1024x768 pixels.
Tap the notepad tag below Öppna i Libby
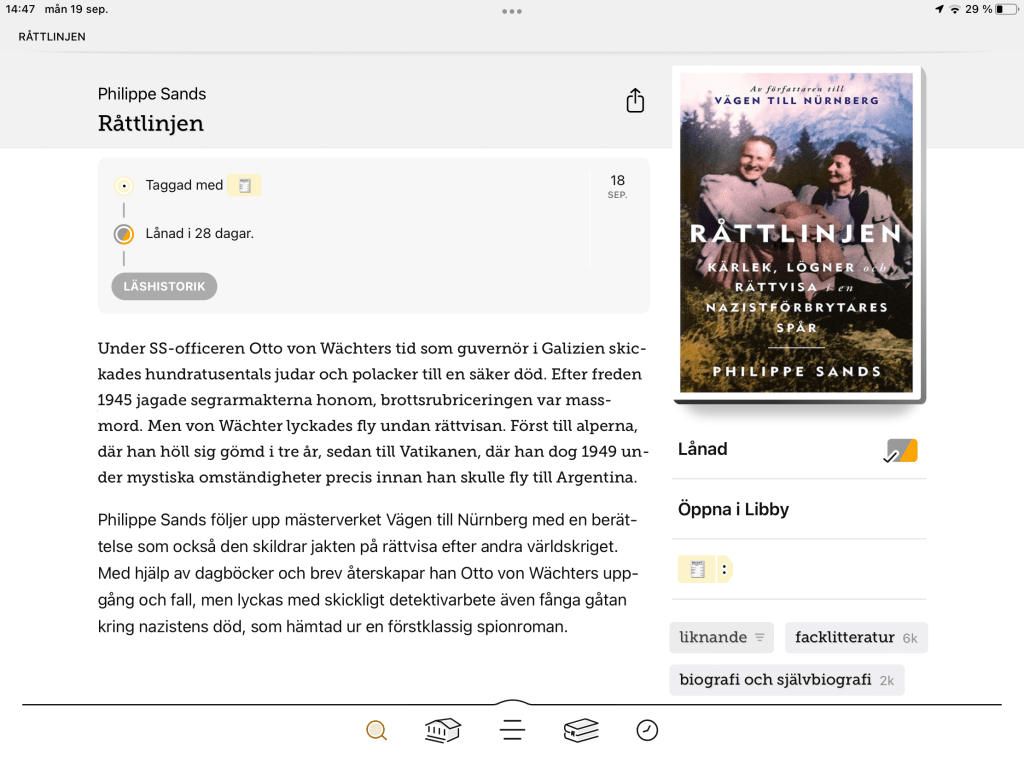pyautogui.click(x=697, y=569)
